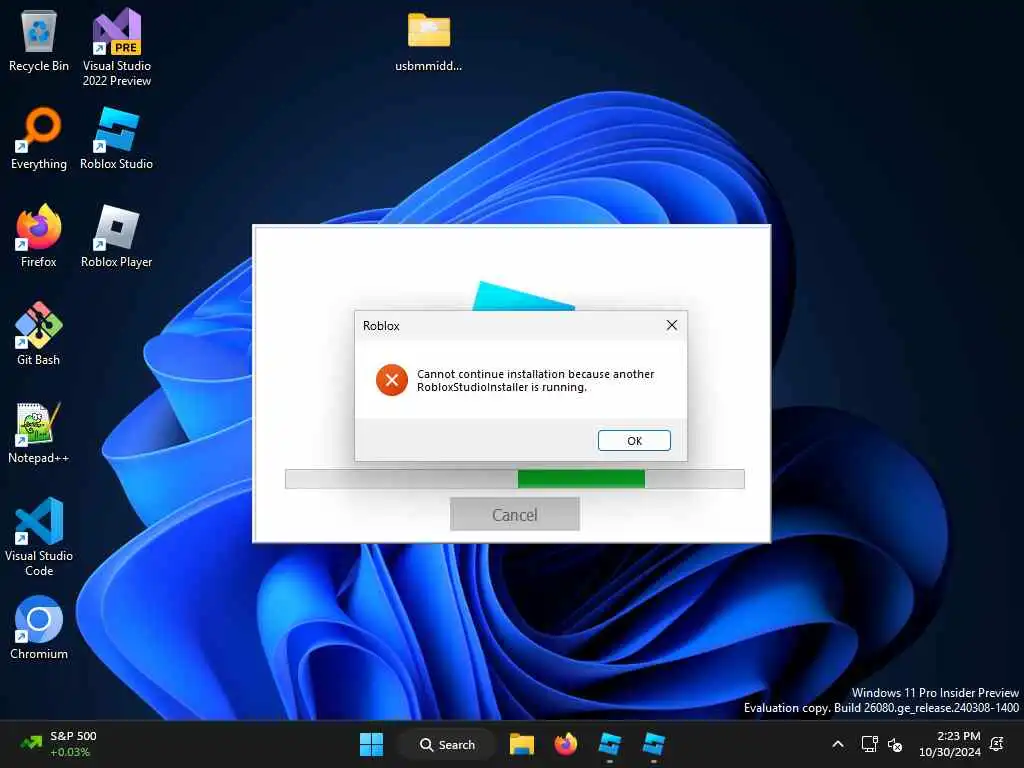The width and height of the screenshot is (1024, 768).
Task: Select the Notepad++ desktop shortcut
Action: (x=39, y=432)
